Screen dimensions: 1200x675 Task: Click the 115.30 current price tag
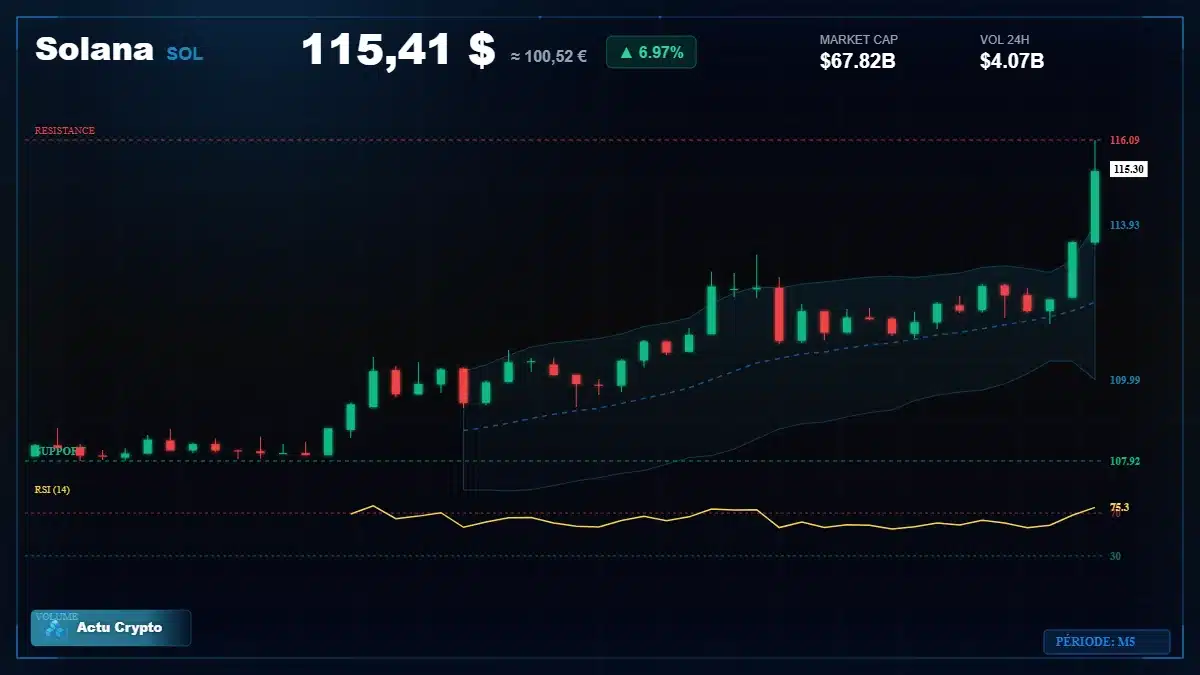(x=1129, y=169)
